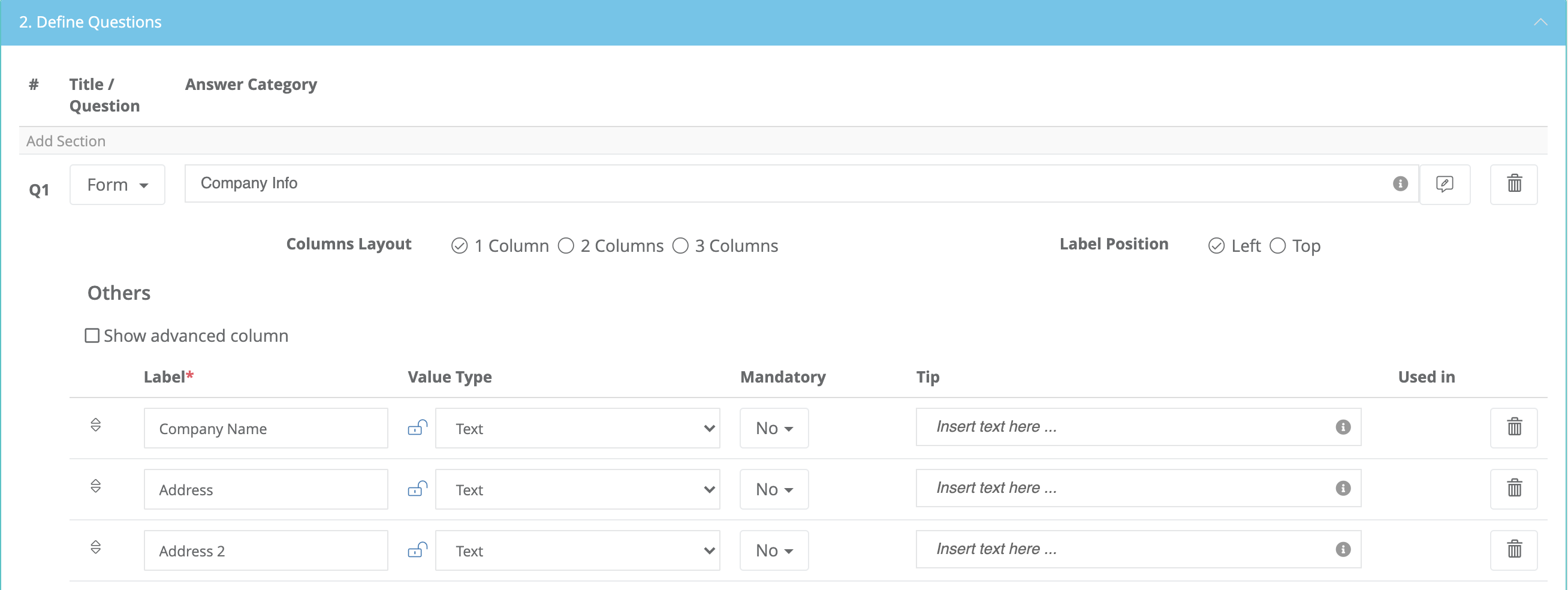Delete the Q1 Company Info question

tap(1515, 185)
